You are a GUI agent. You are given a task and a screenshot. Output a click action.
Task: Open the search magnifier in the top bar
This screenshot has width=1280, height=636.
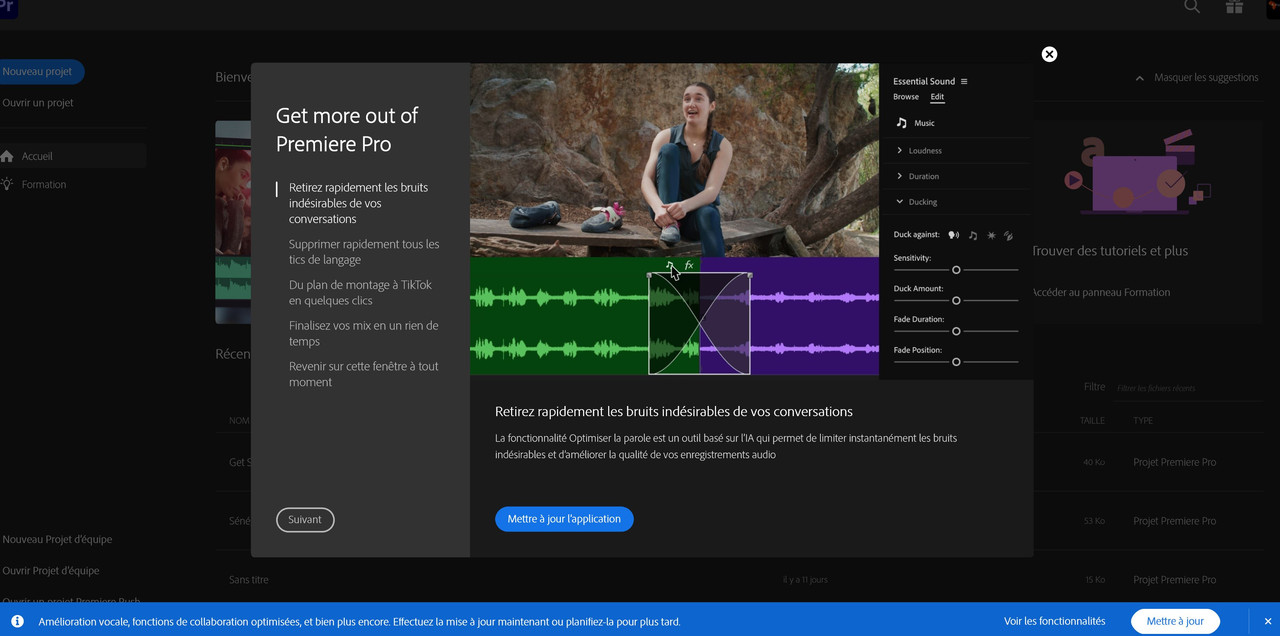click(1192, 7)
